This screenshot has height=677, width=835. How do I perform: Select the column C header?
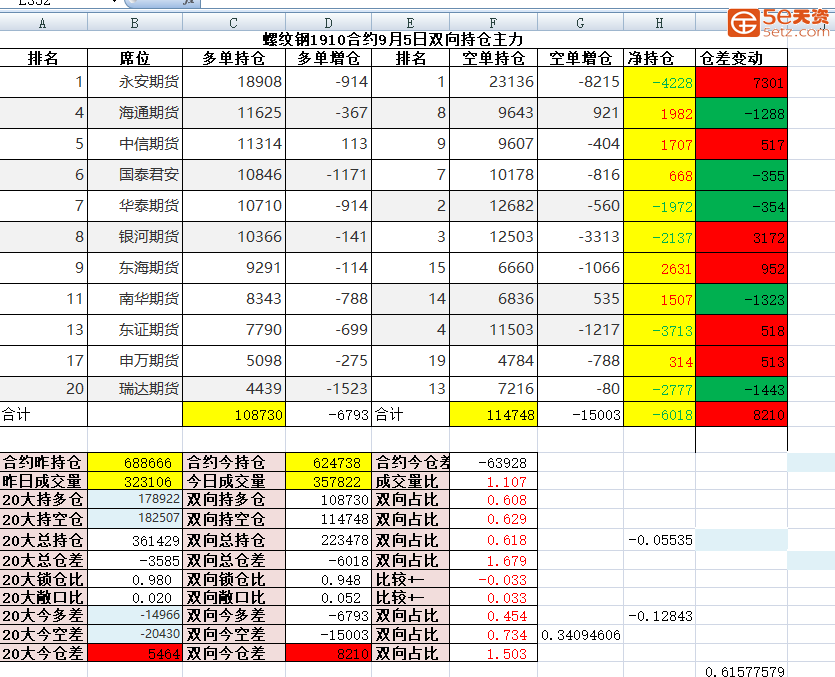233,22
